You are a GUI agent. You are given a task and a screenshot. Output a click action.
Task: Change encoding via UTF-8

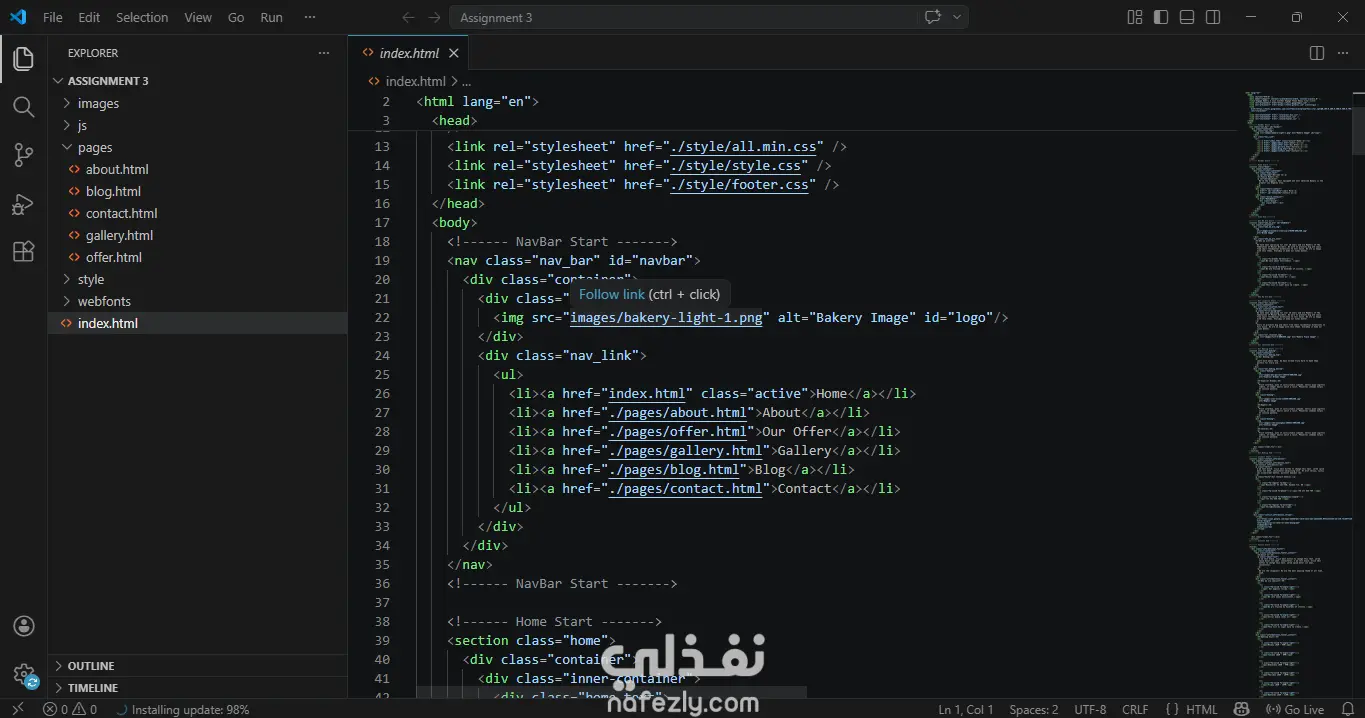pyautogui.click(x=1090, y=709)
